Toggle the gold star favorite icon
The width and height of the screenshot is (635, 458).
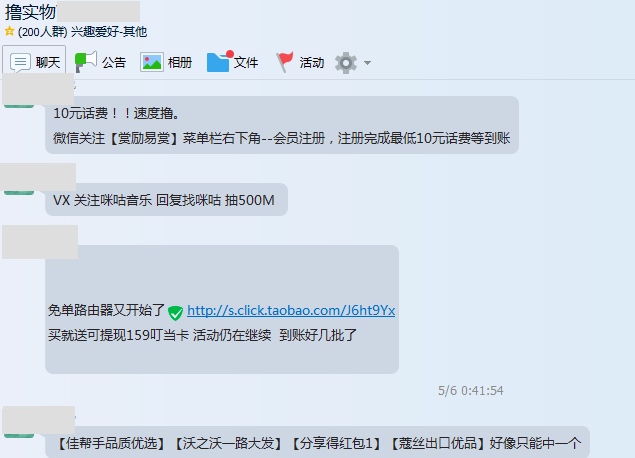click(x=9, y=31)
